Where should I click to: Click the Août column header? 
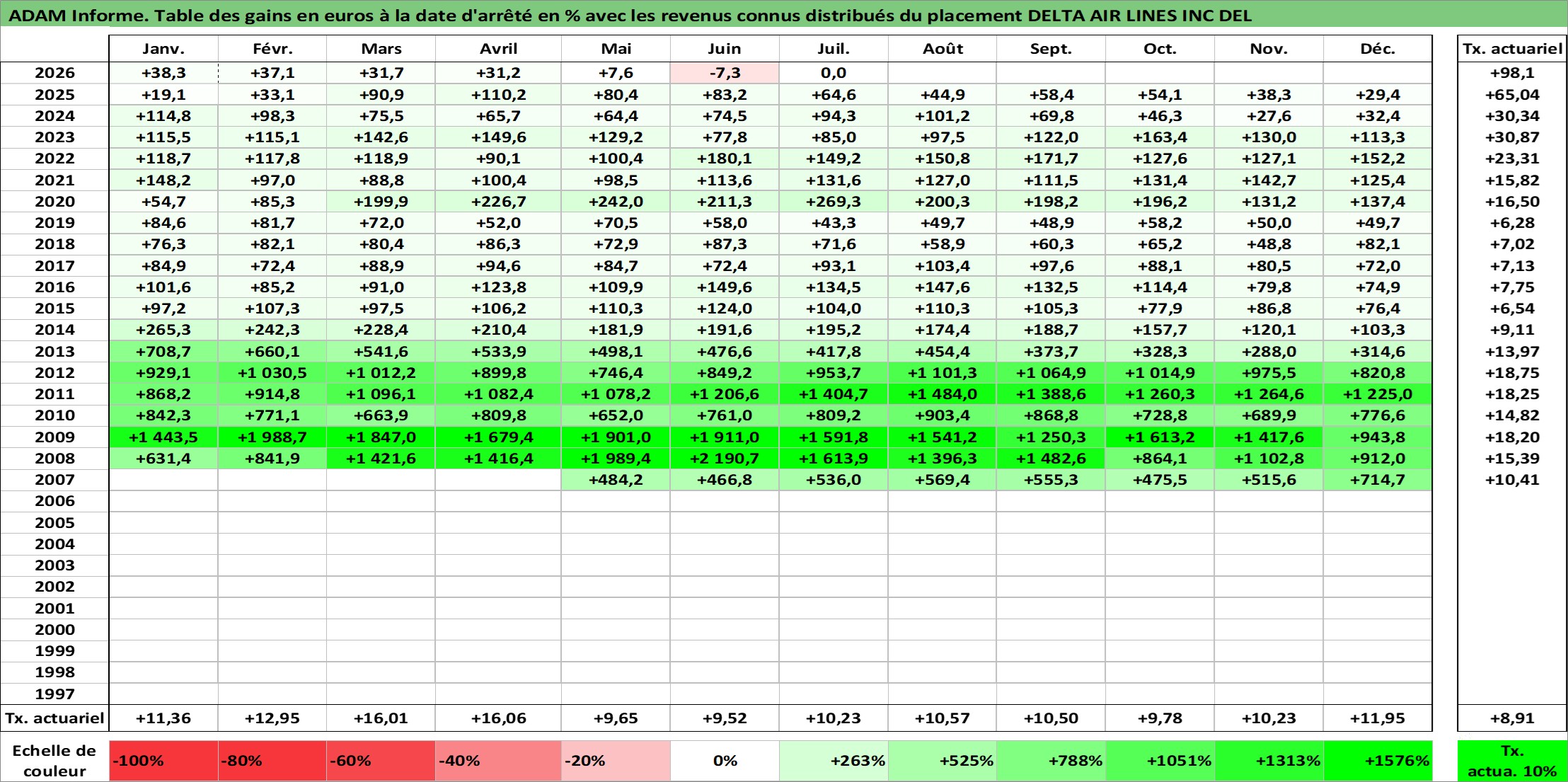pos(942,49)
